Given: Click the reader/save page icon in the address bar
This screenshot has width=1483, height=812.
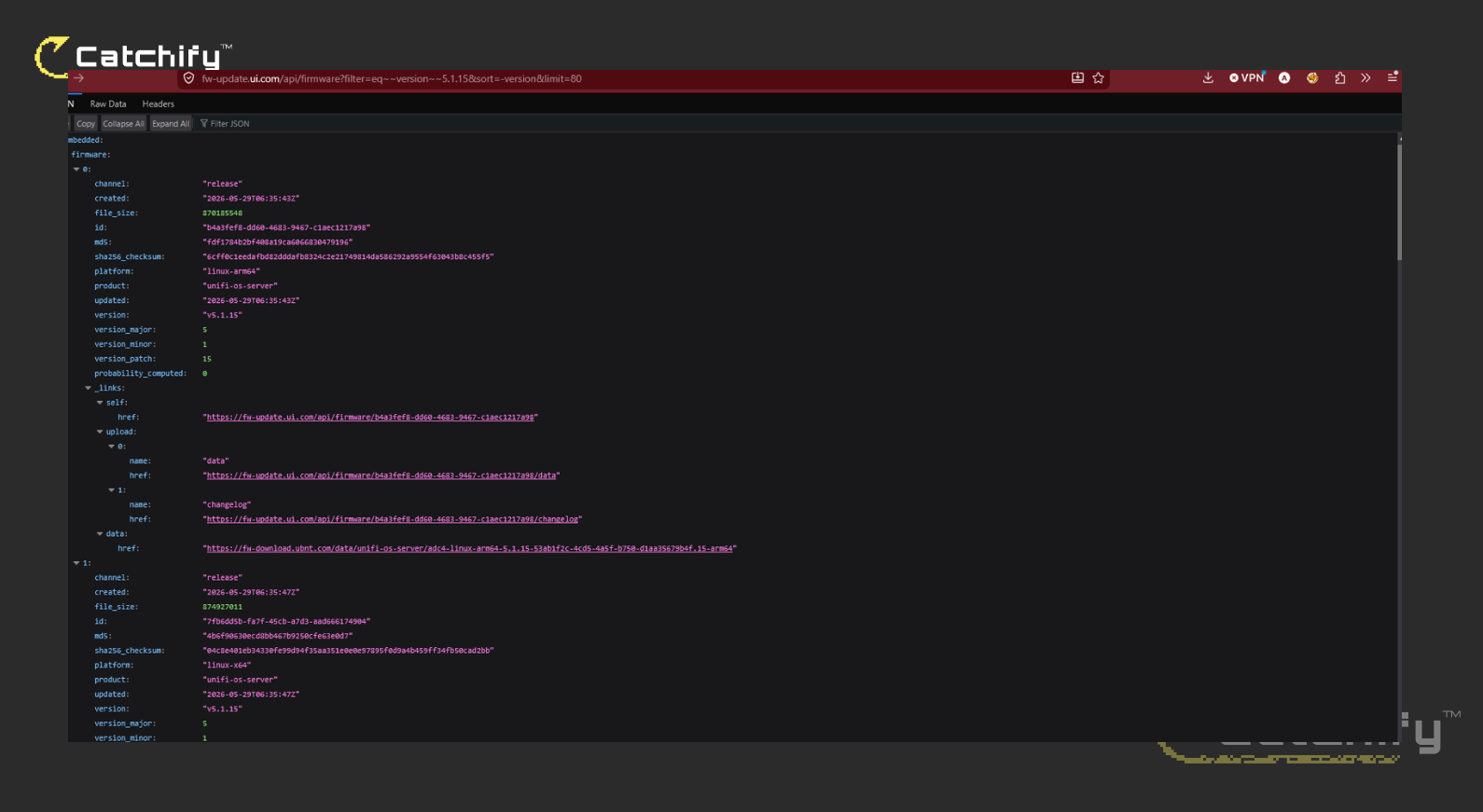Looking at the screenshot, I should 1077,78.
